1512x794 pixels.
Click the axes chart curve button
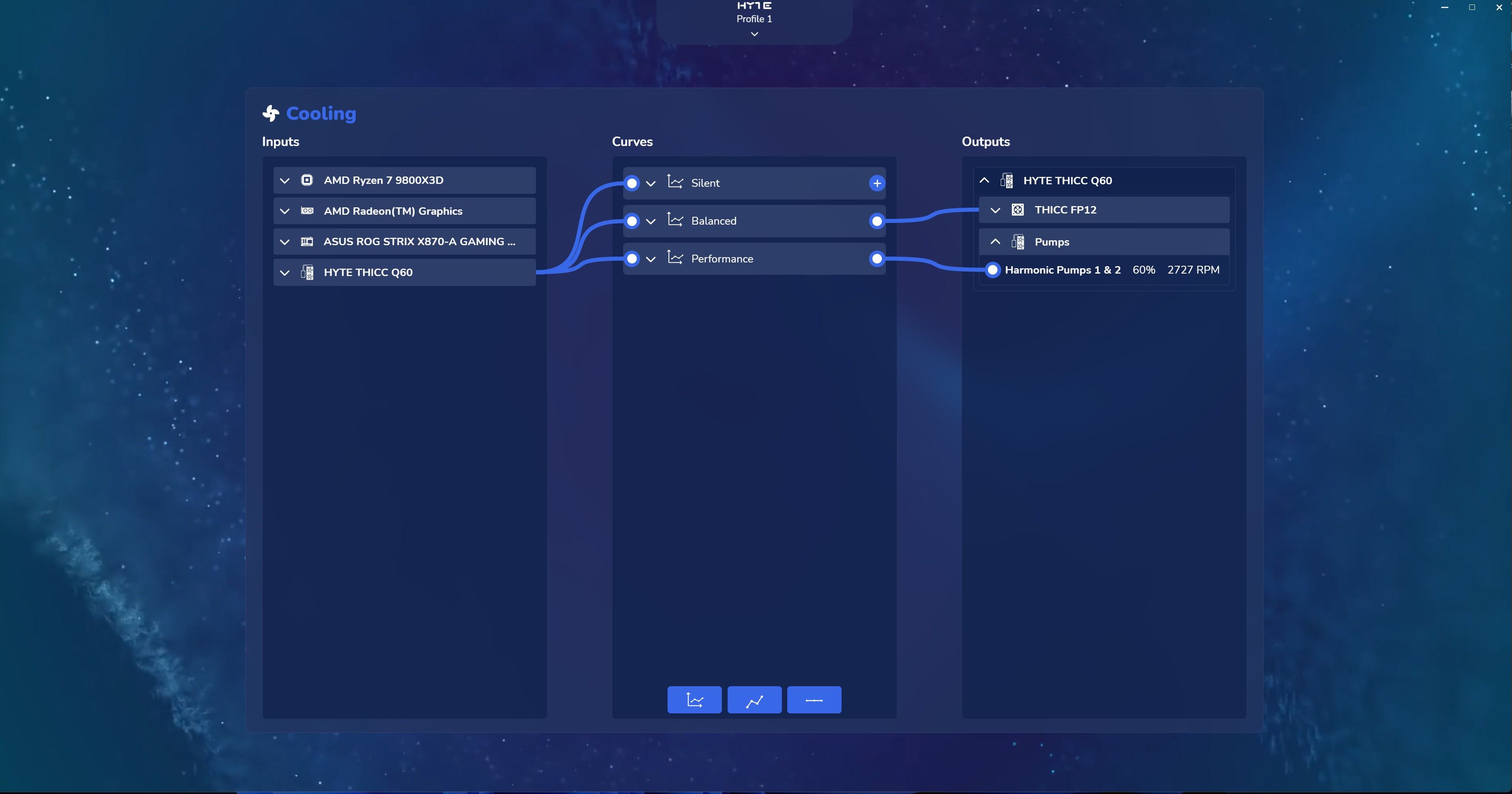tap(694, 699)
